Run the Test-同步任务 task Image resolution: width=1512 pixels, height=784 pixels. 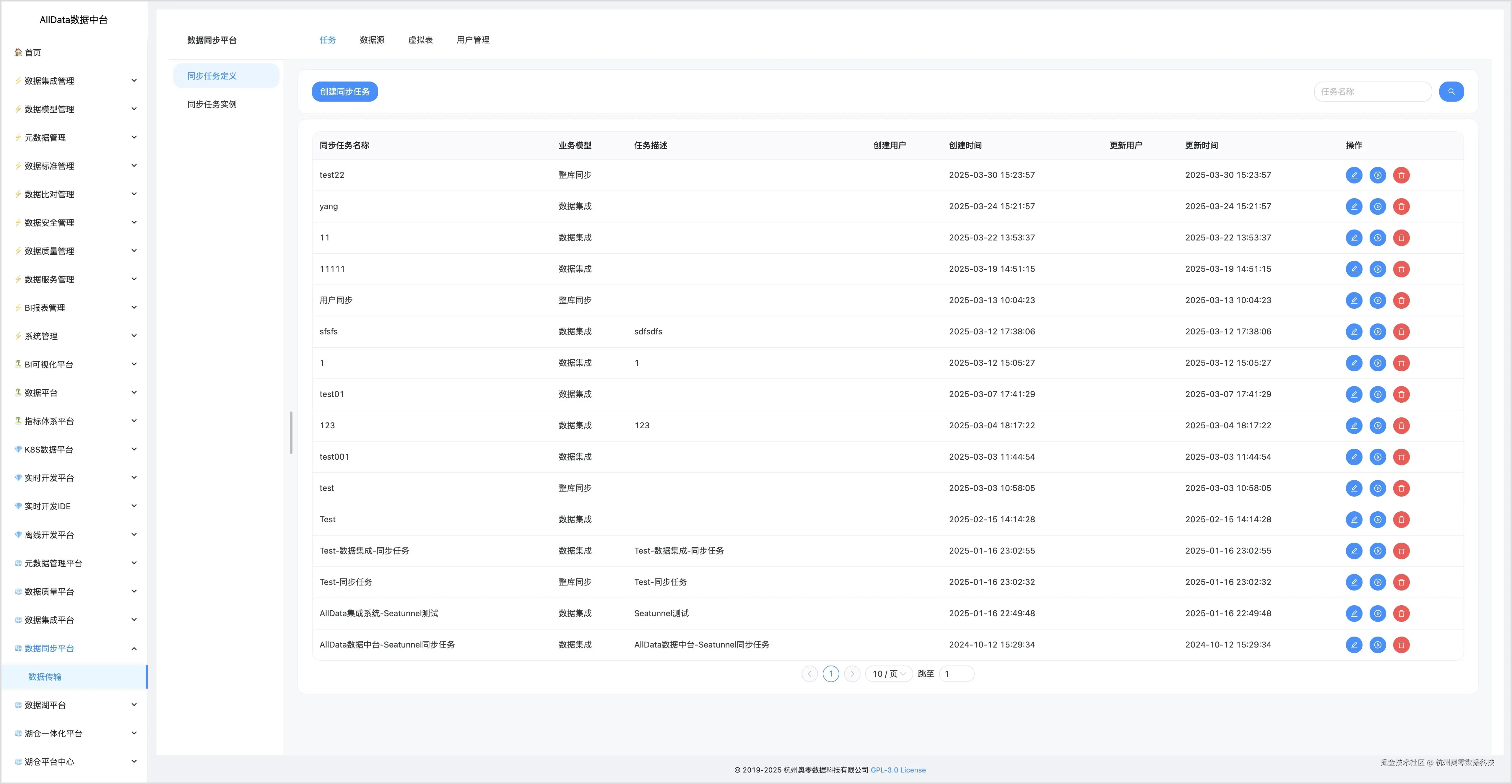tap(1377, 582)
